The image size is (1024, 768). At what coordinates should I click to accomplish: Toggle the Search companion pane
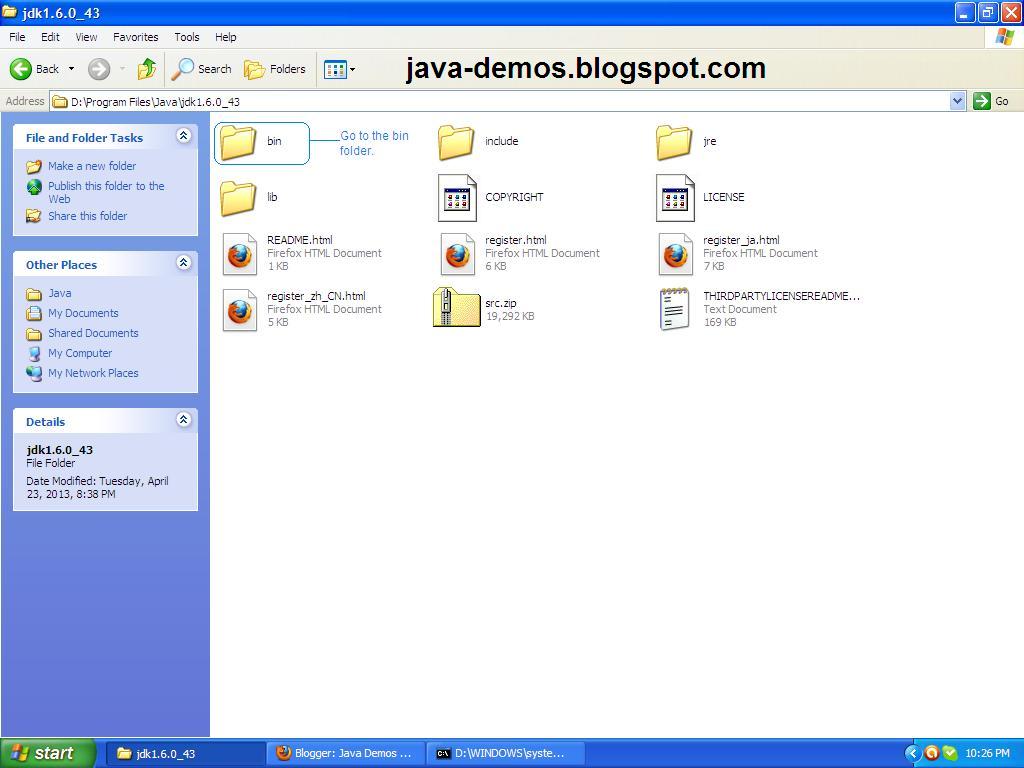[x=203, y=69]
